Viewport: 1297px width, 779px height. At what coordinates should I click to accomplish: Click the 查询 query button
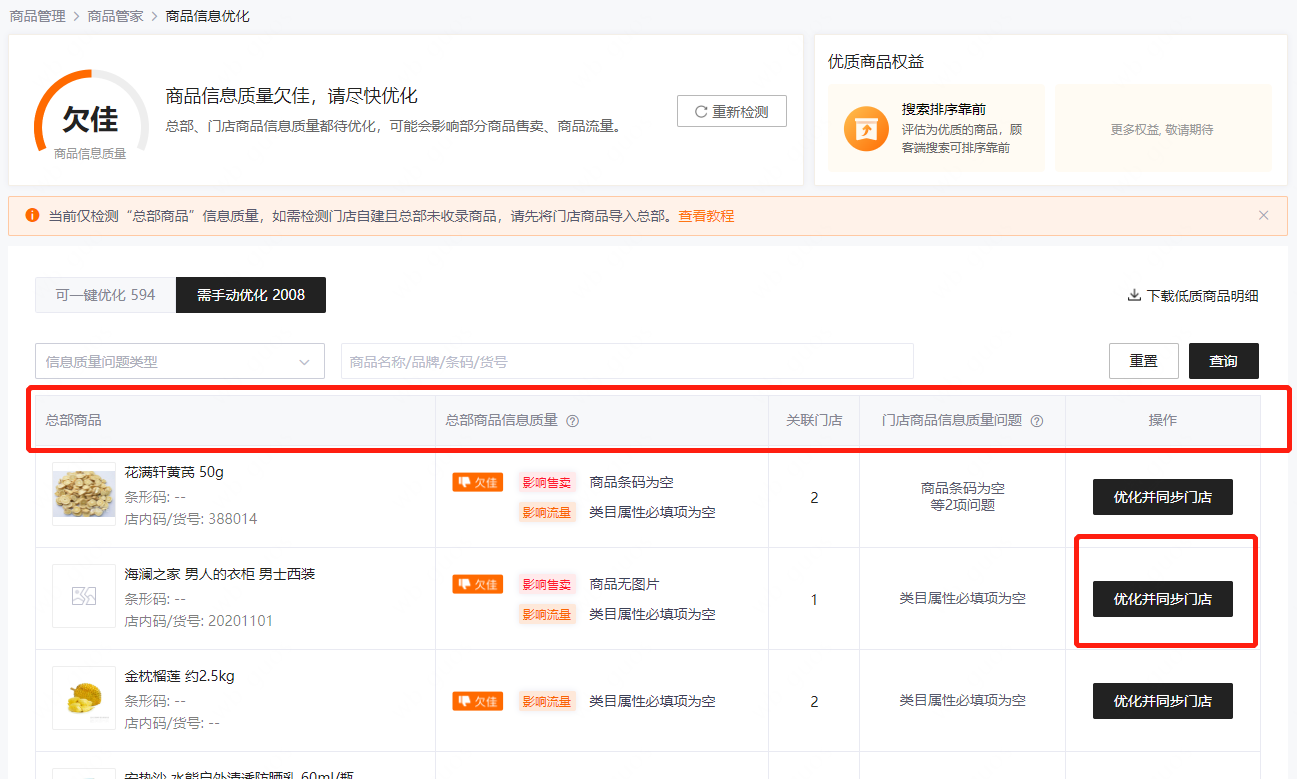click(x=1224, y=361)
